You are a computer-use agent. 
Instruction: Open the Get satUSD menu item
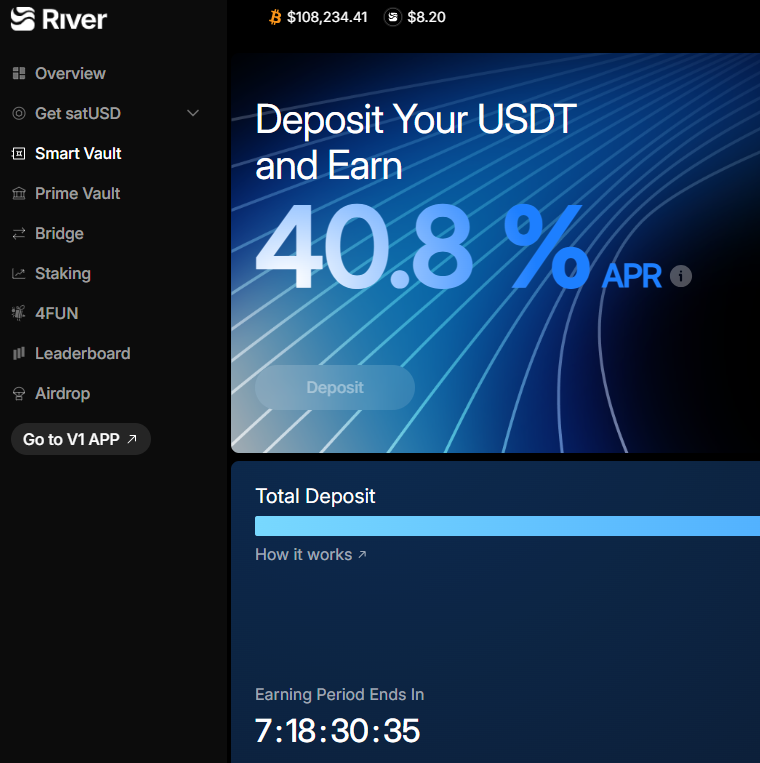coord(78,113)
